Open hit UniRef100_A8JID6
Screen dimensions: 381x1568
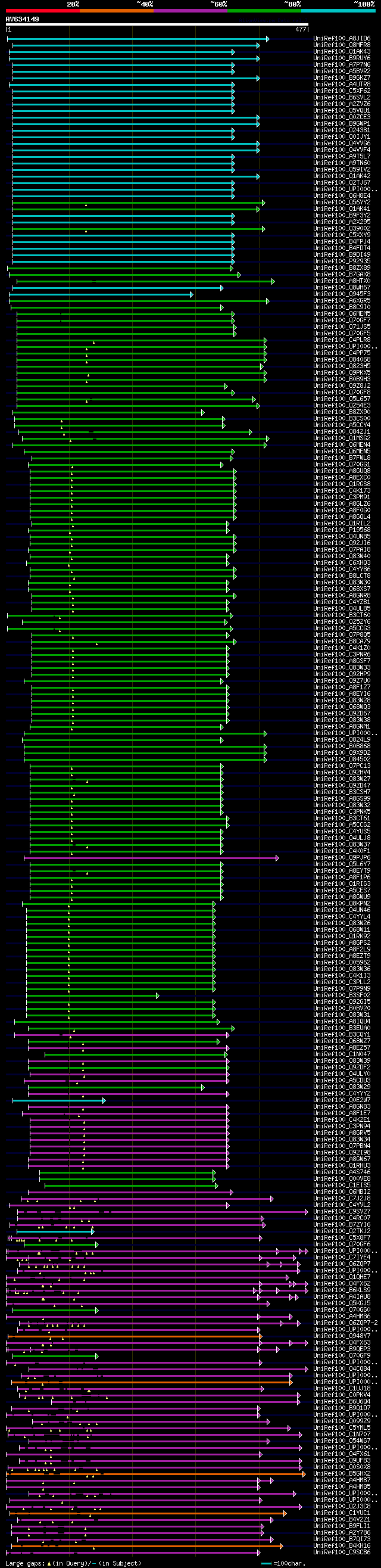click(342, 38)
